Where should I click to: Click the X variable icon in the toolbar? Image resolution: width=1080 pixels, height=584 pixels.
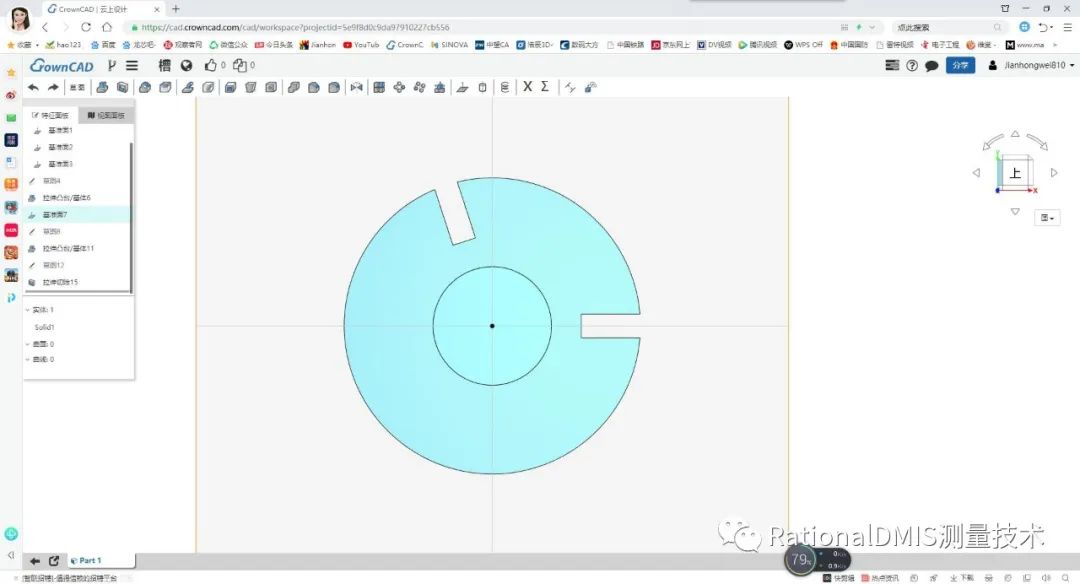click(527, 88)
